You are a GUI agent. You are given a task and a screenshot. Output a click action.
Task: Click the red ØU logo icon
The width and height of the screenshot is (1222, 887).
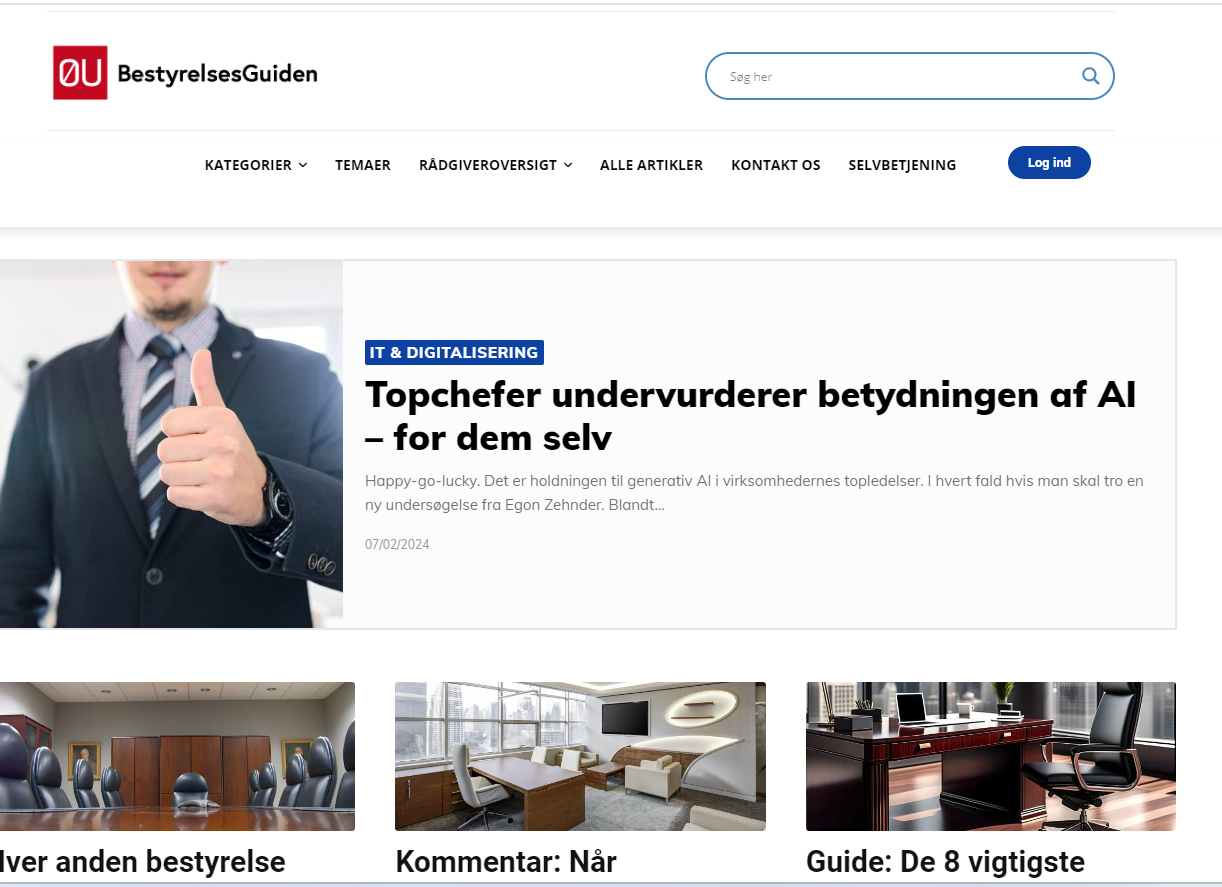[80, 73]
